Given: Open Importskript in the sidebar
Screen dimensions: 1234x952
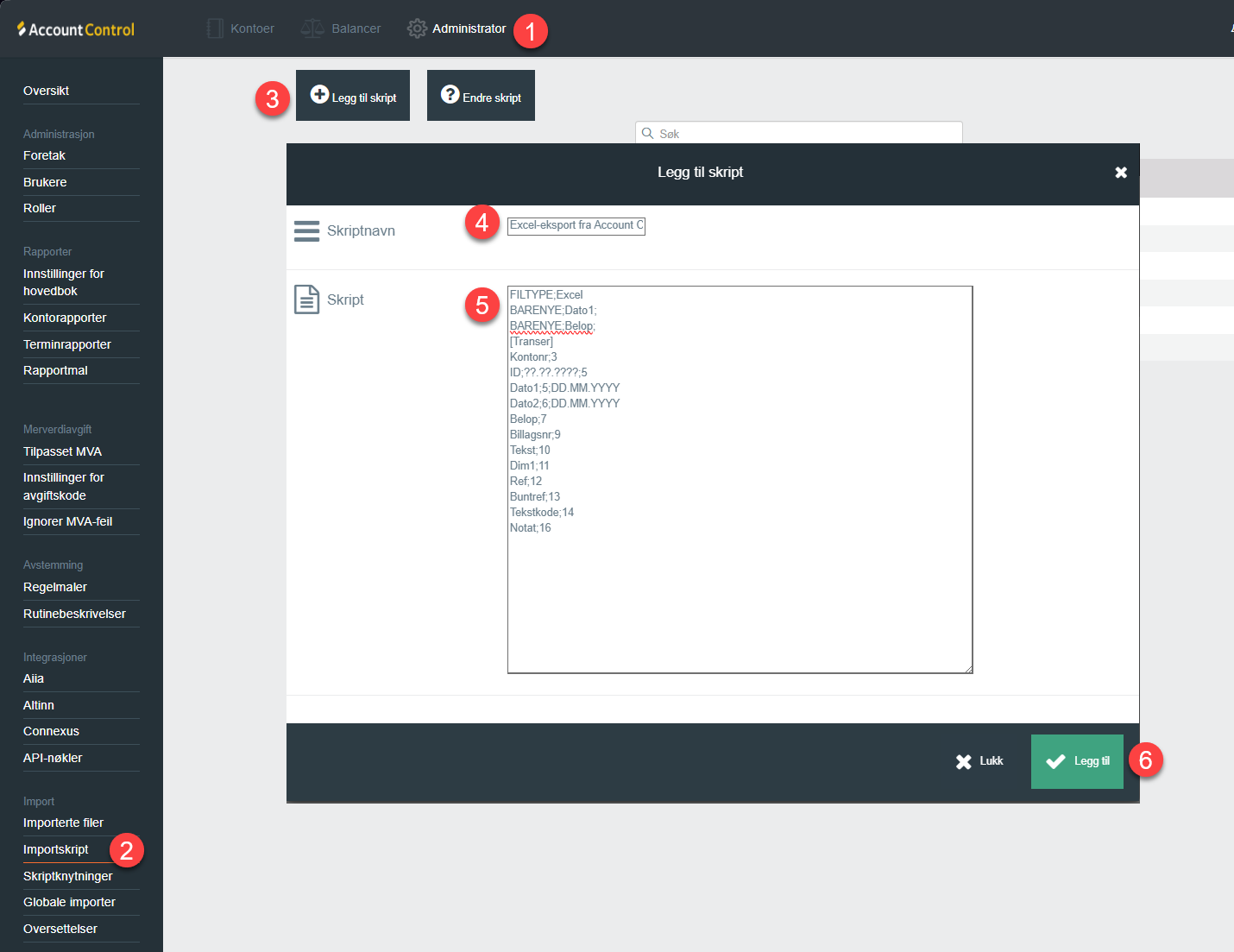Looking at the screenshot, I should click(x=56, y=849).
